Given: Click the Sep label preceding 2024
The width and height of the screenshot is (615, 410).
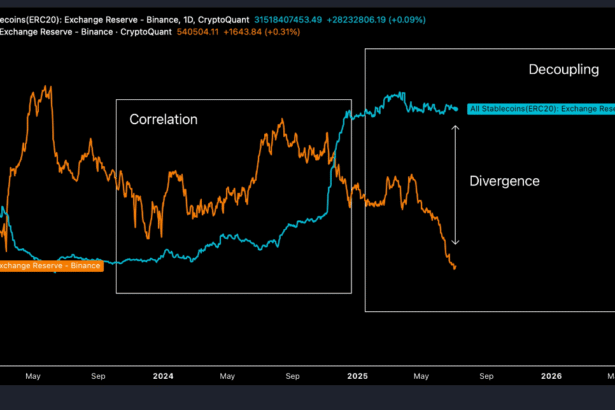Looking at the screenshot, I should click(98, 377).
